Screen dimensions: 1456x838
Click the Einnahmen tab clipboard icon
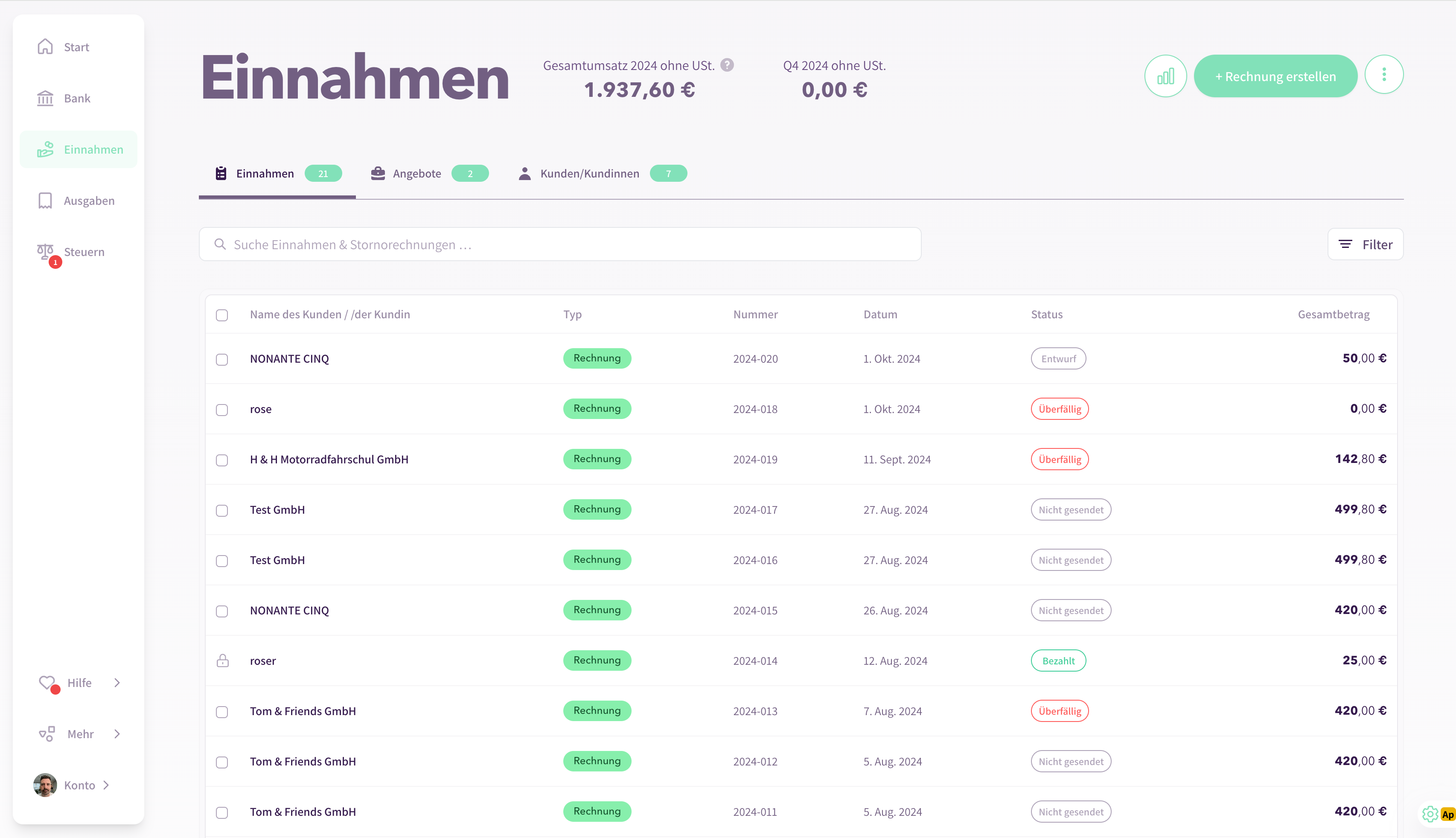(x=221, y=173)
